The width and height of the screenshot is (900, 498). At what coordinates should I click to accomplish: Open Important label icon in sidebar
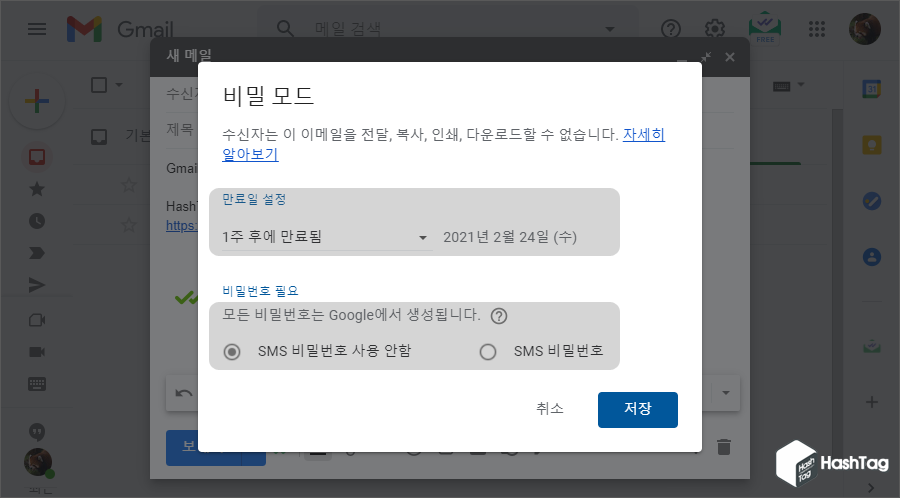(x=37, y=253)
